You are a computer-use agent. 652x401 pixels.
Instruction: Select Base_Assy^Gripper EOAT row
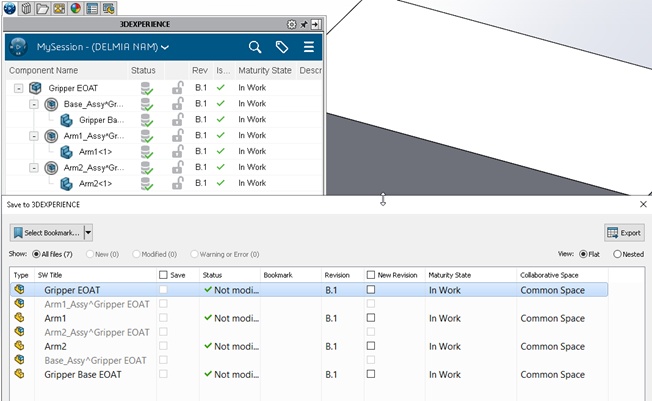click(309, 360)
